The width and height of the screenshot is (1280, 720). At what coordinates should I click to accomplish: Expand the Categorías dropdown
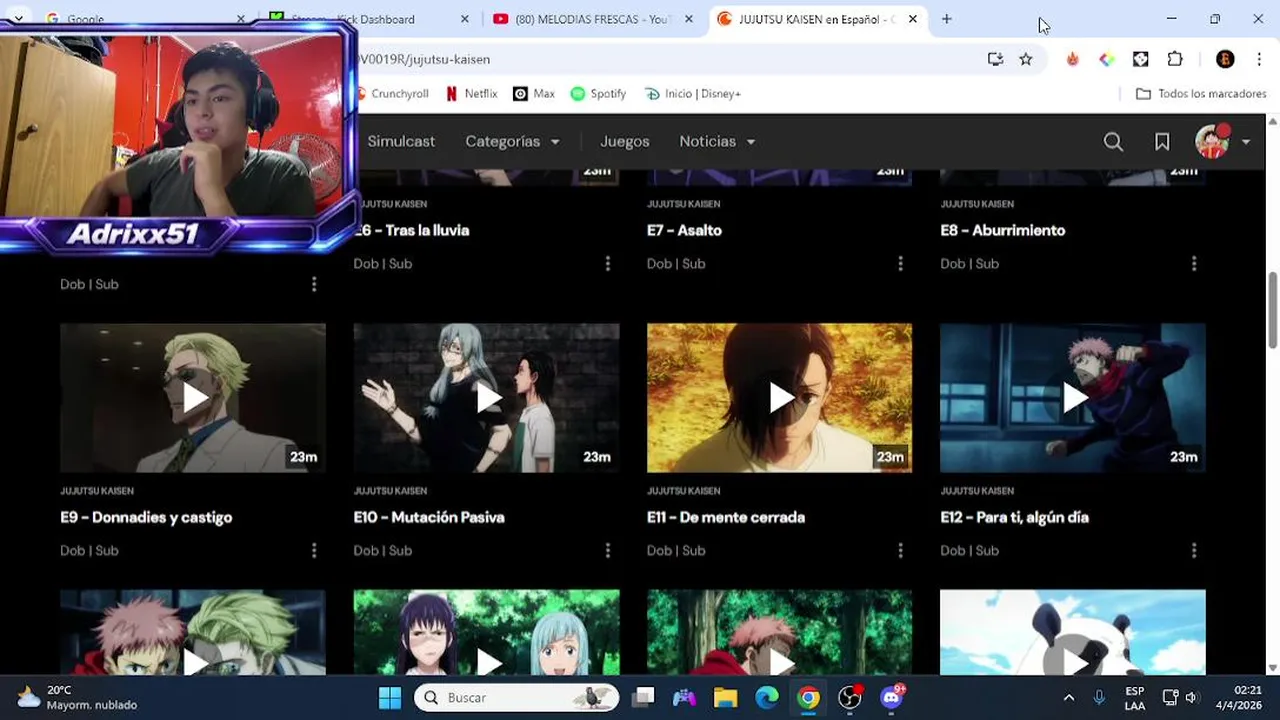pyautogui.click(x=512, y=142)
